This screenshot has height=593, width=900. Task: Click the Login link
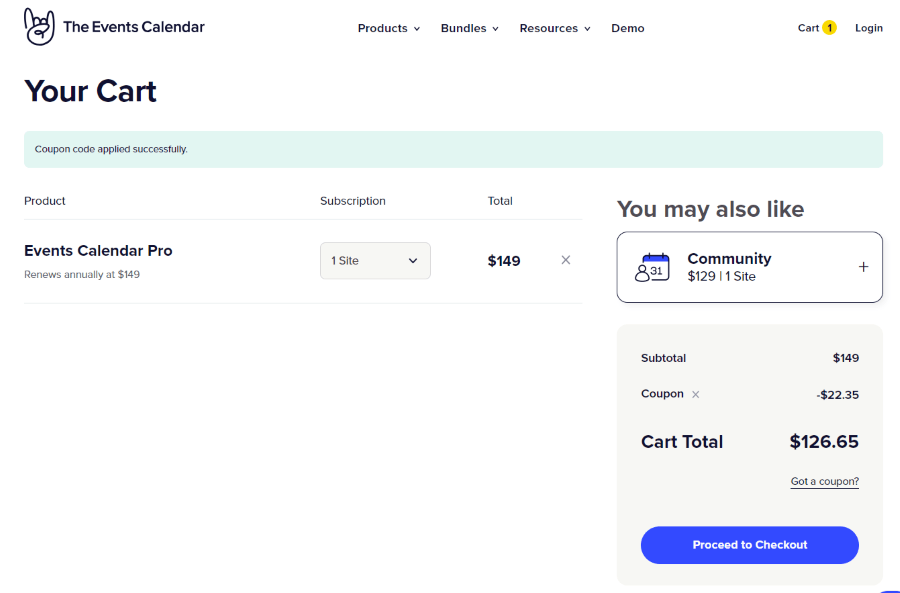869,28
